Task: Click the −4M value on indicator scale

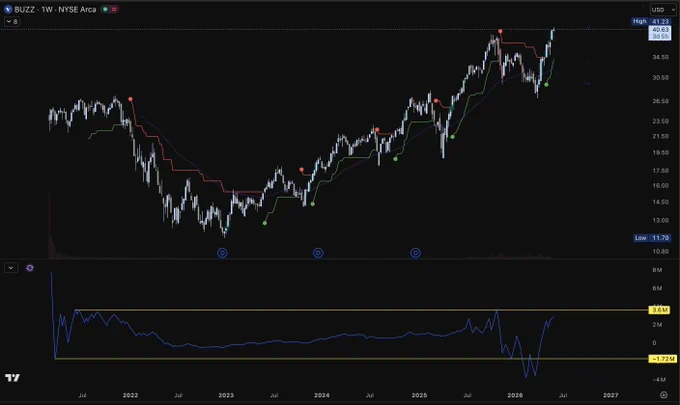Action: [658, 379]
